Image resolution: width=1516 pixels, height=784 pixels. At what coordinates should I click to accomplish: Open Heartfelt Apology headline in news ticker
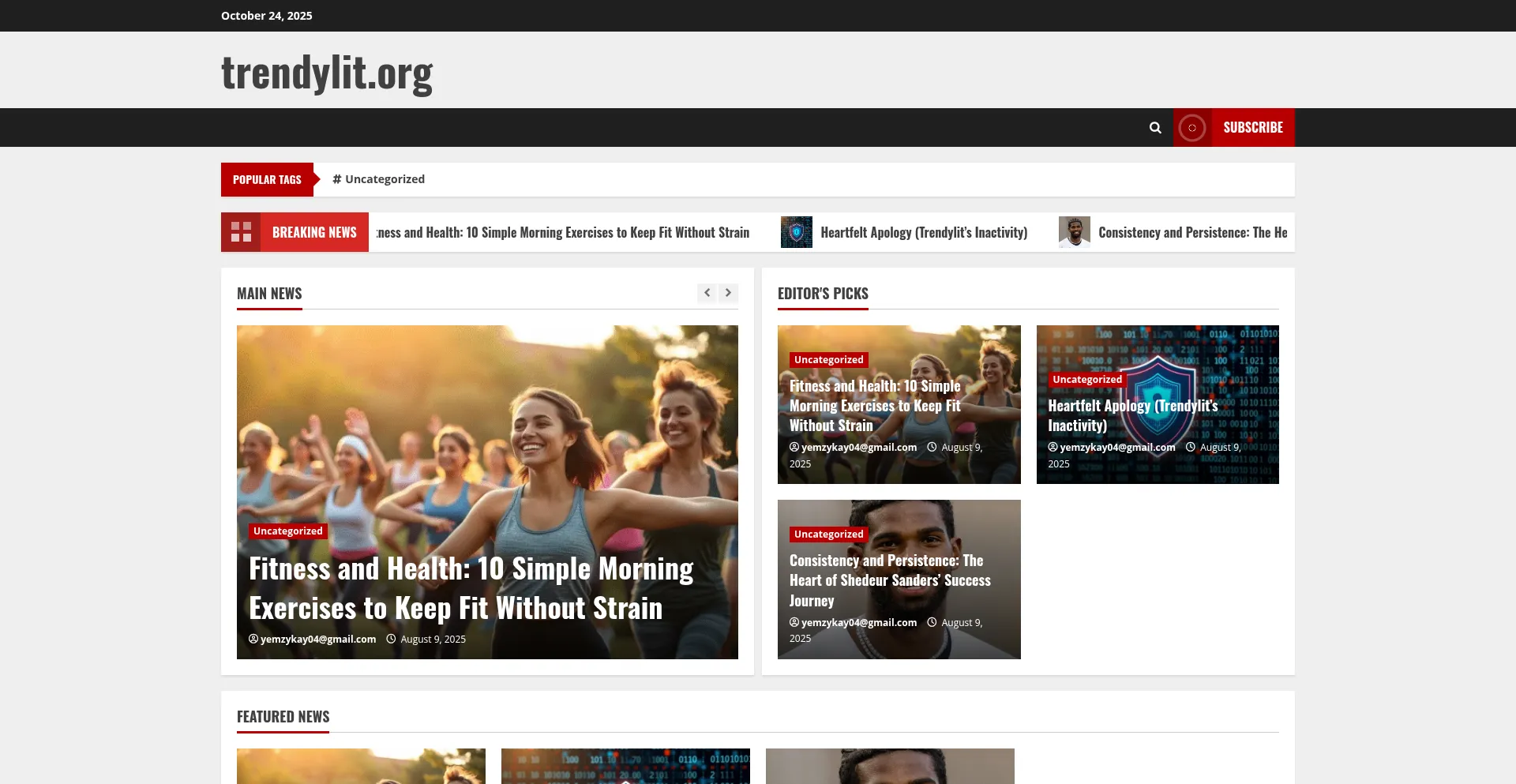(924, 233)
